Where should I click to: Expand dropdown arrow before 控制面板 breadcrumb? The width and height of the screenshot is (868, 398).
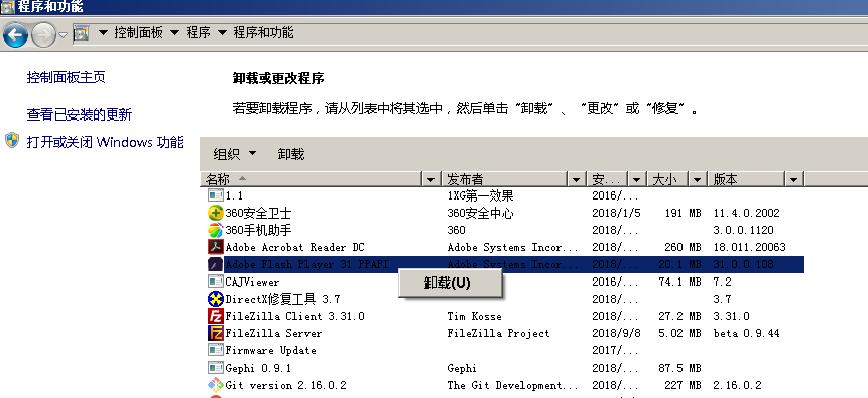[x=103, y=33]
